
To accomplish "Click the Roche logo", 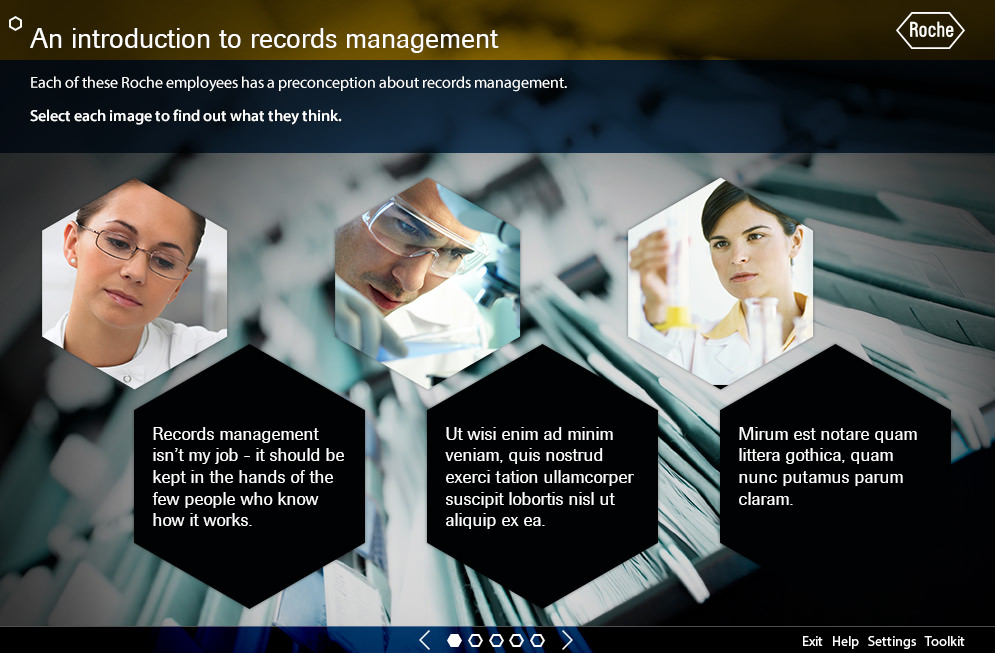I will point(930,31).
